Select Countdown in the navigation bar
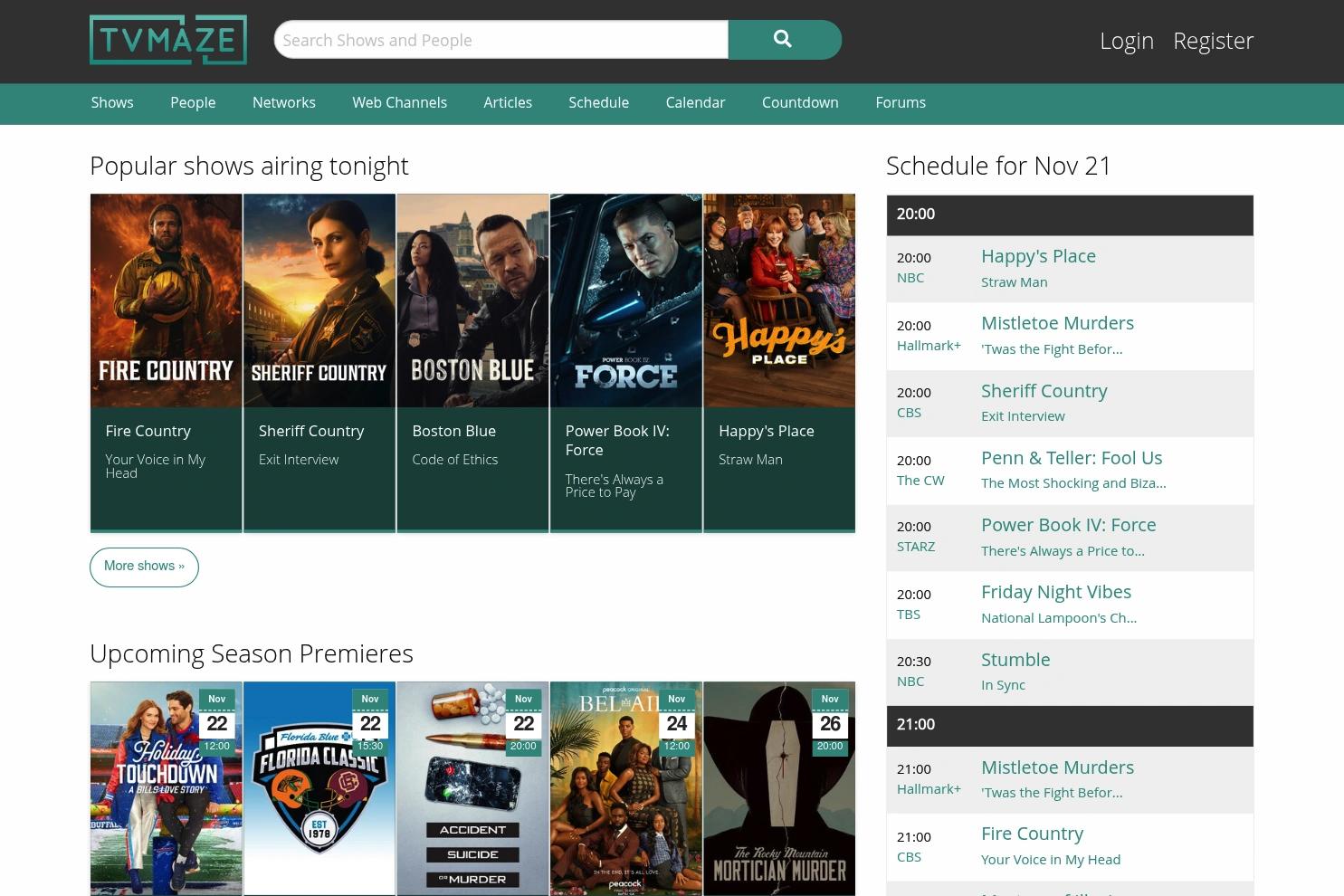This screenshot has height=896, width=1344. (800, 103)
